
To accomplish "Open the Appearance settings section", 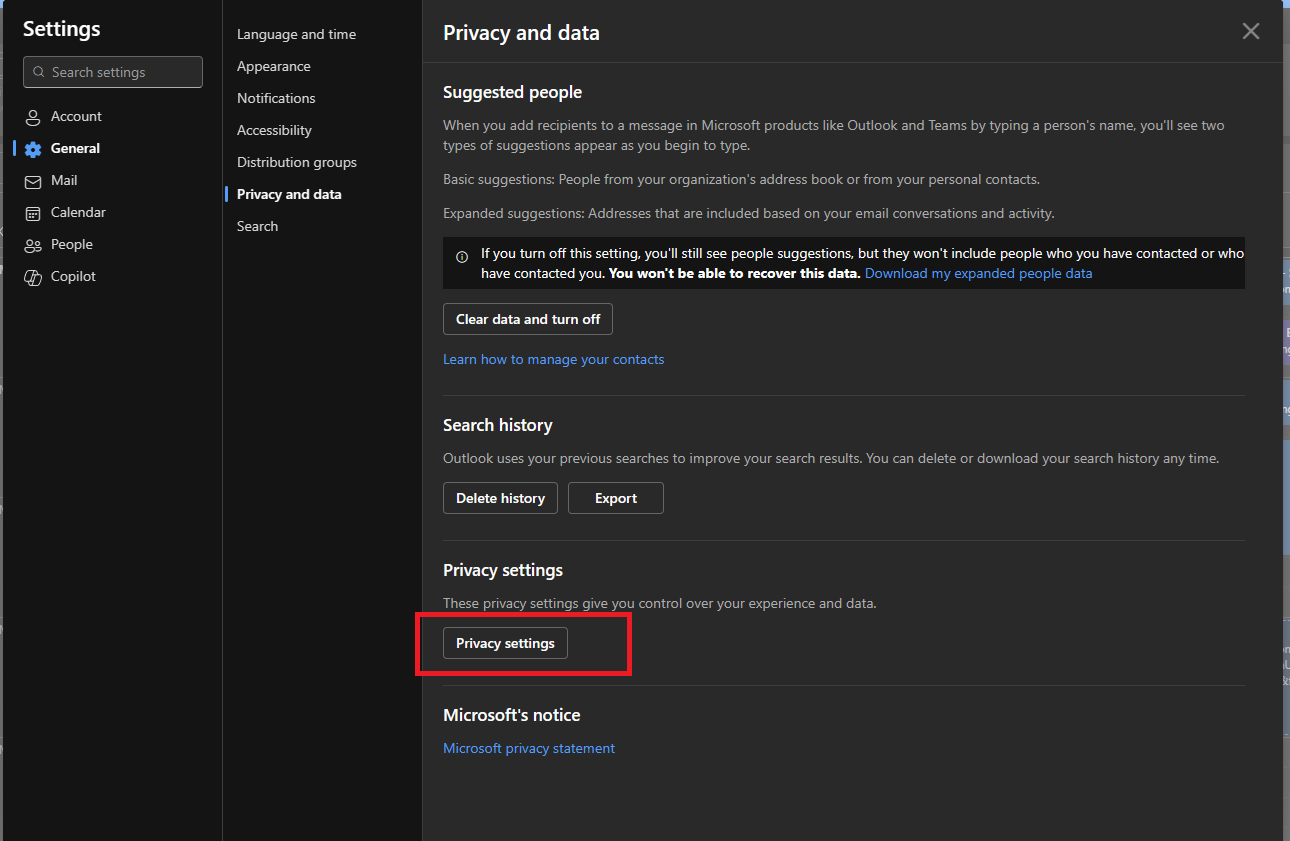I will 273,66.
